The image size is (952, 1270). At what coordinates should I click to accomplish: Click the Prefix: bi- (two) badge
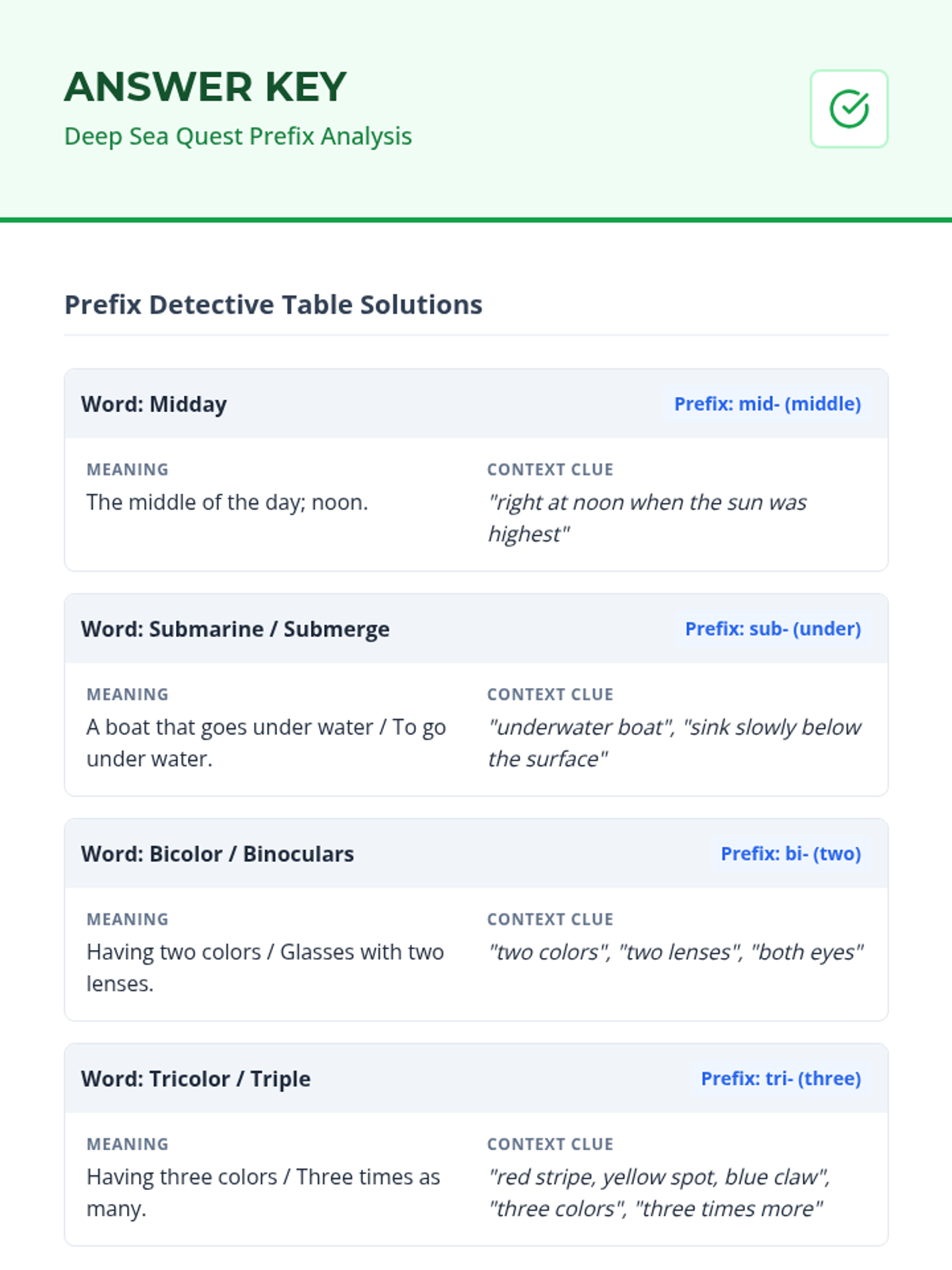pyautogui.click(x=790, y=854)
